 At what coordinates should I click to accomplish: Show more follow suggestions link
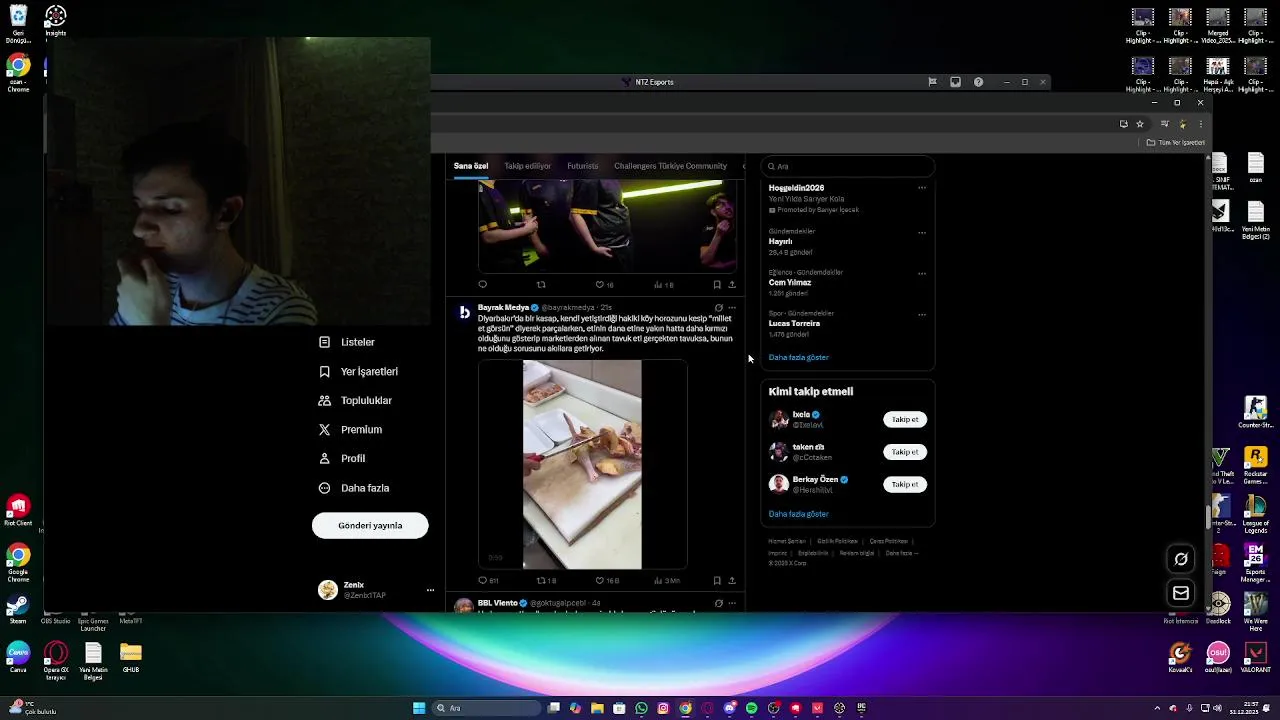tap(799, 514)
